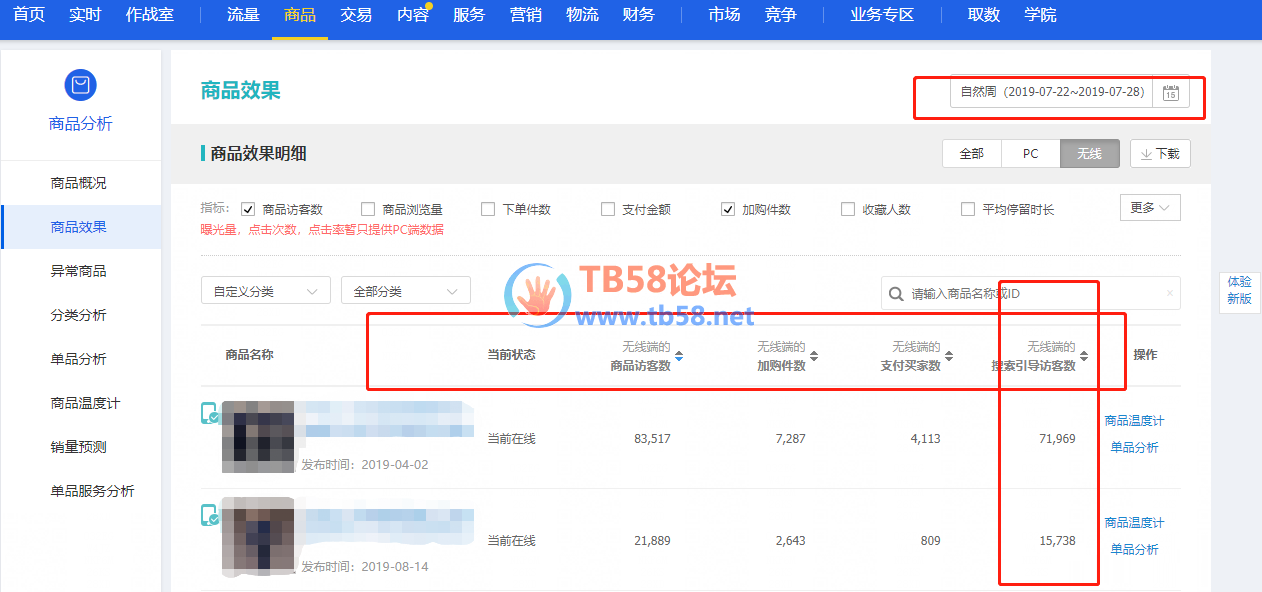Click the mobile device icon on first product

click(210, 413)
